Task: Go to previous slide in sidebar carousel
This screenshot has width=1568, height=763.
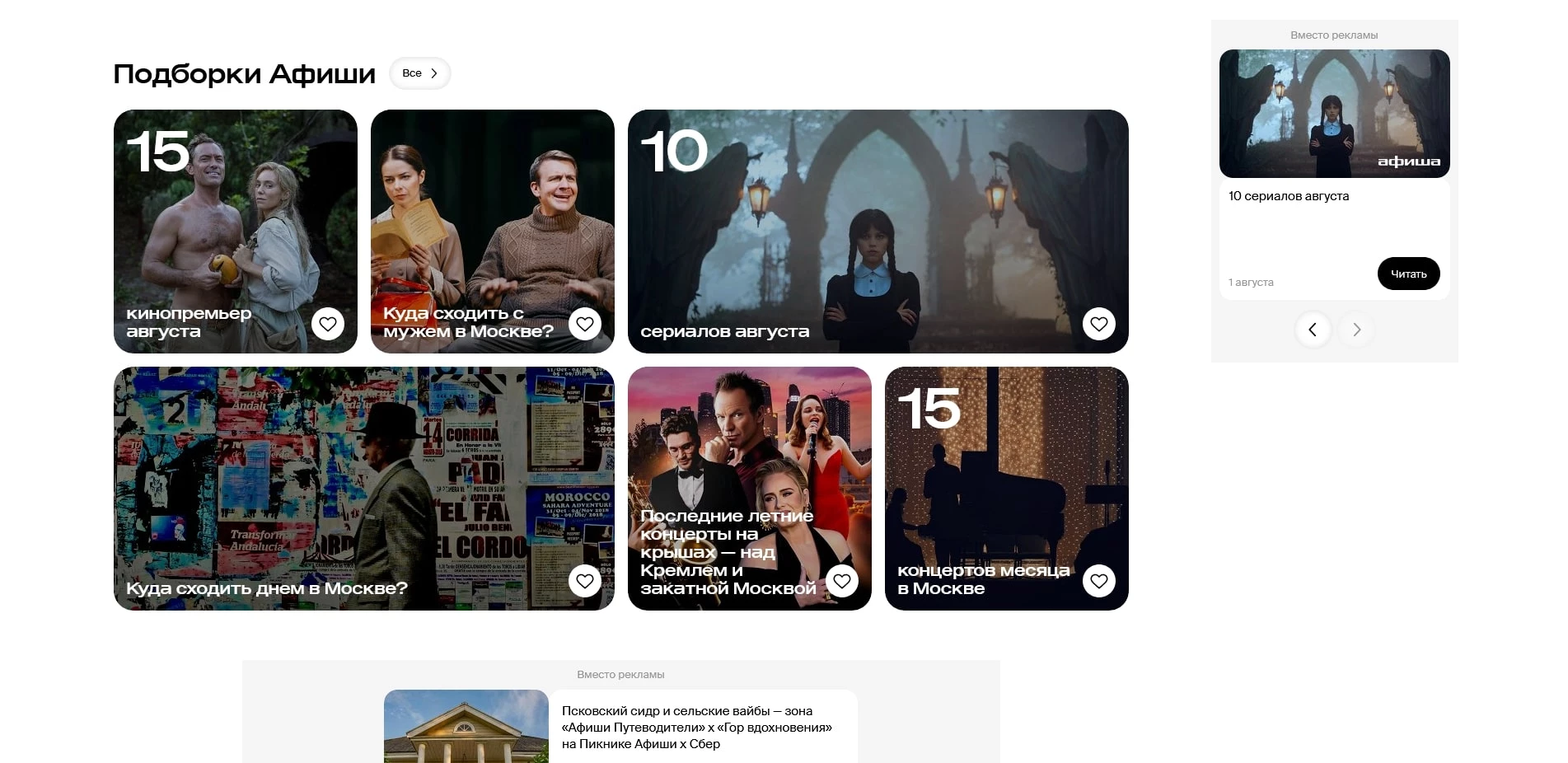Action: coord(1313,330)
